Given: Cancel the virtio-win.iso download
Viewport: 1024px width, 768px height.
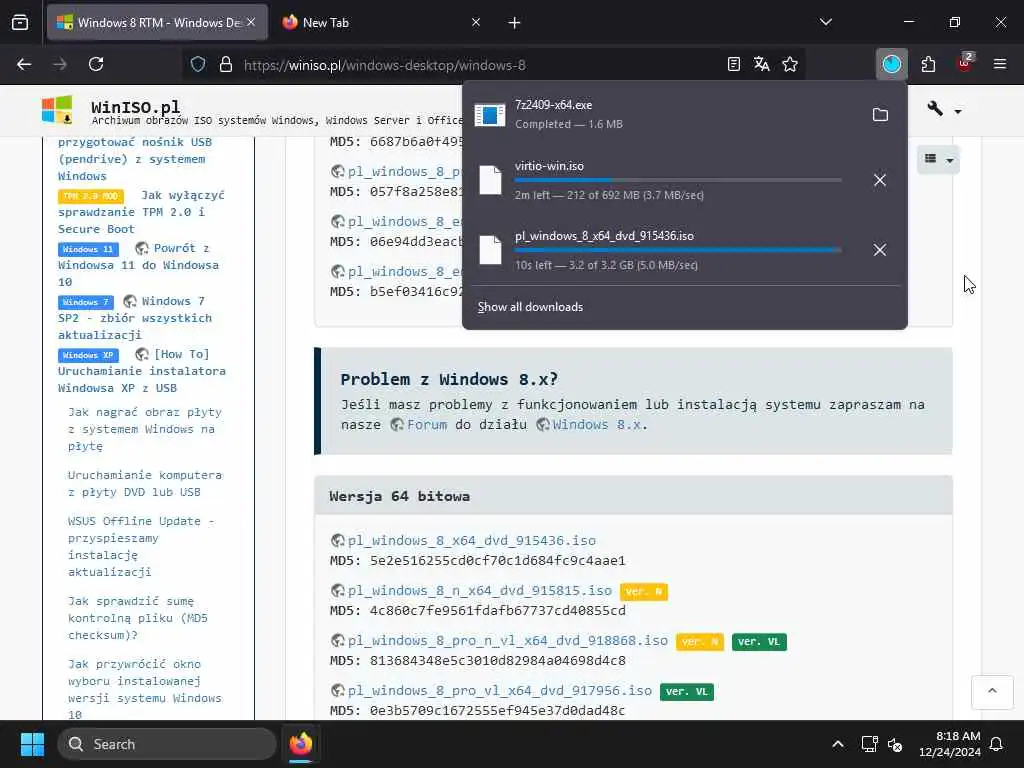Looking at the screenshot, I should coord(880,180).
